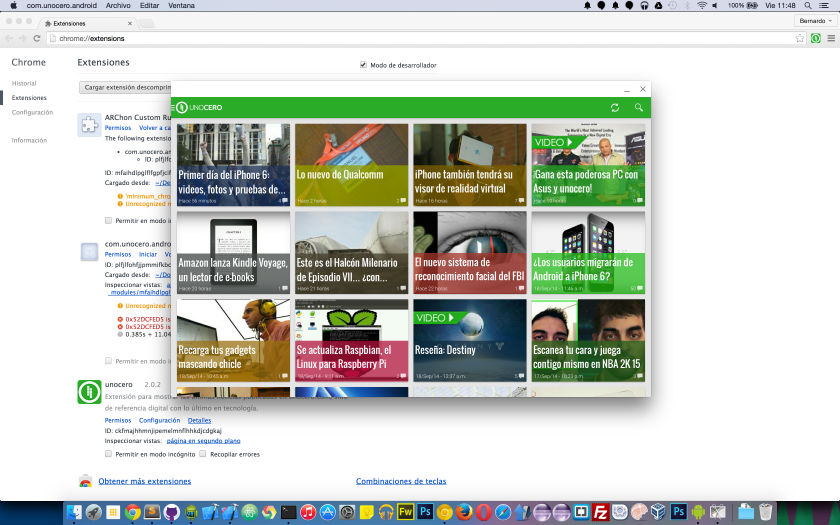
Task: Open Configuración link of unocero extension
Action: point(160,420)
